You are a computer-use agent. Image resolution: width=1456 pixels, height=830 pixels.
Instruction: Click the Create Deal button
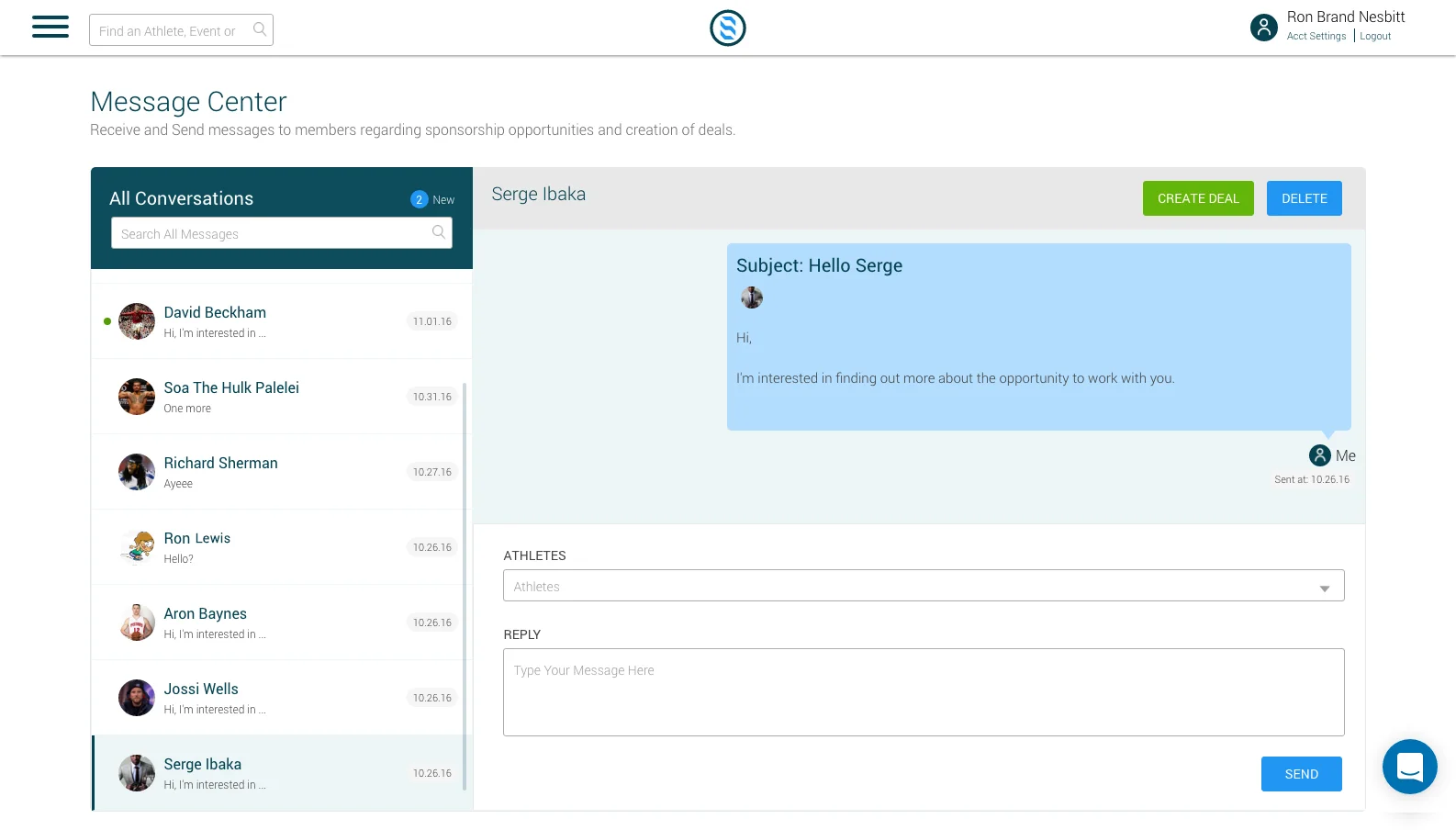[x=1197, y=198]
